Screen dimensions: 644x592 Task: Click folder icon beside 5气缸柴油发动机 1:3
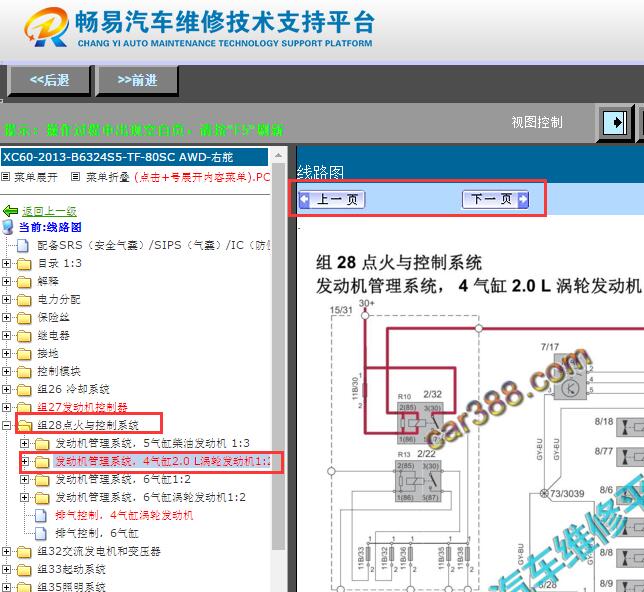click(42, 443)
